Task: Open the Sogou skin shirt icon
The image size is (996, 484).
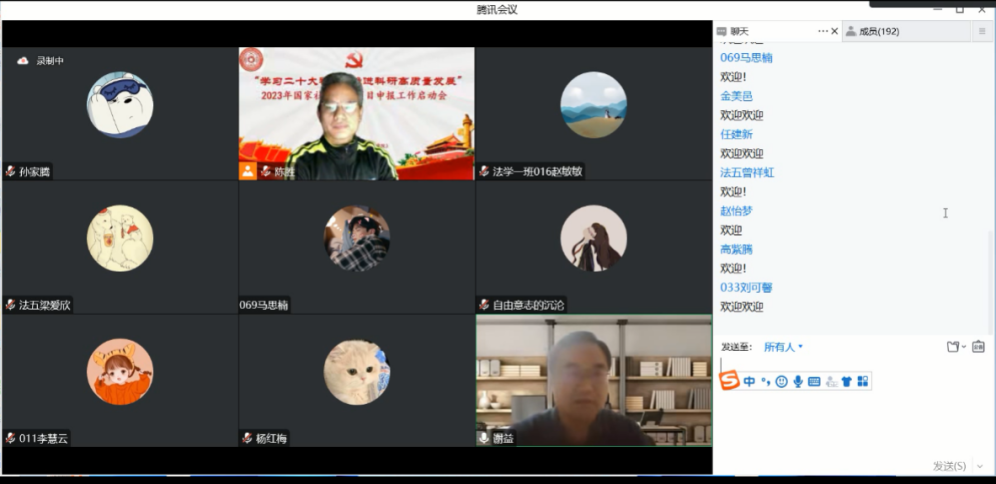Action: (x=846, y=381)
